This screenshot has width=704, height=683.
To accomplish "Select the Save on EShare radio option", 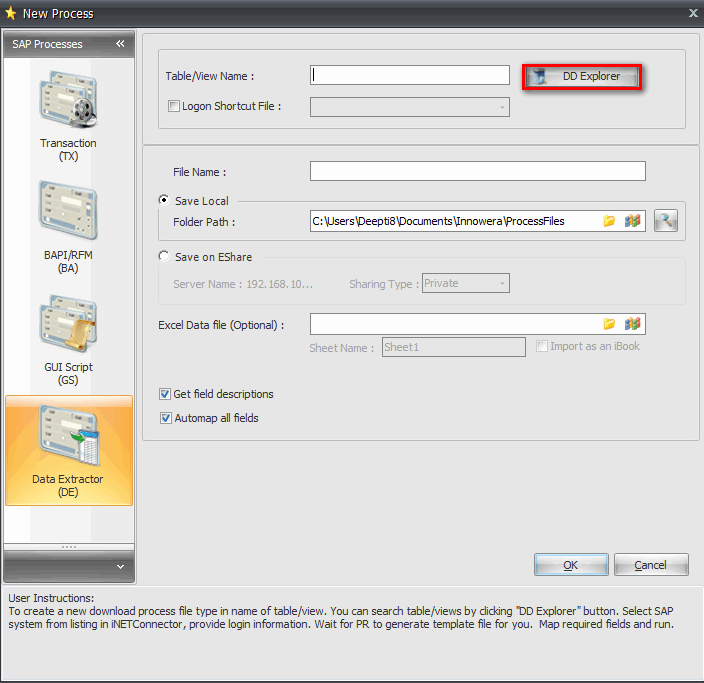I will [x=164, y=256].
